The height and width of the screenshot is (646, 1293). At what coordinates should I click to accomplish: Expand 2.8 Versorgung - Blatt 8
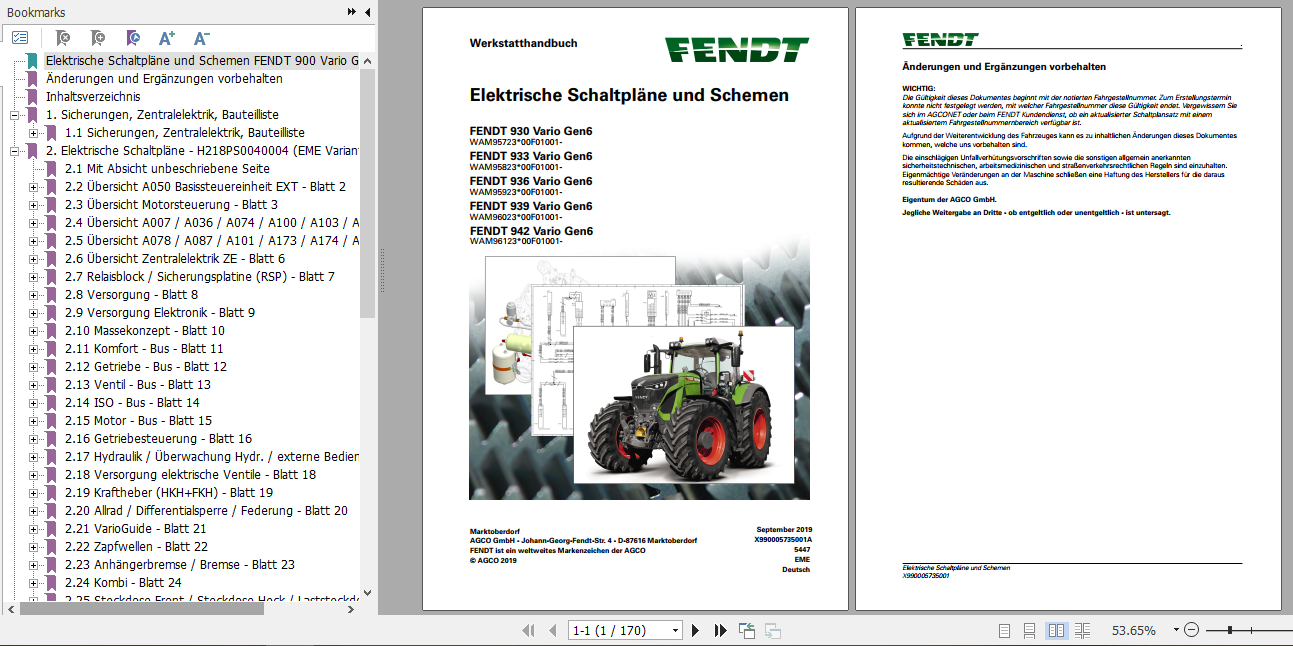coord(34,295)
